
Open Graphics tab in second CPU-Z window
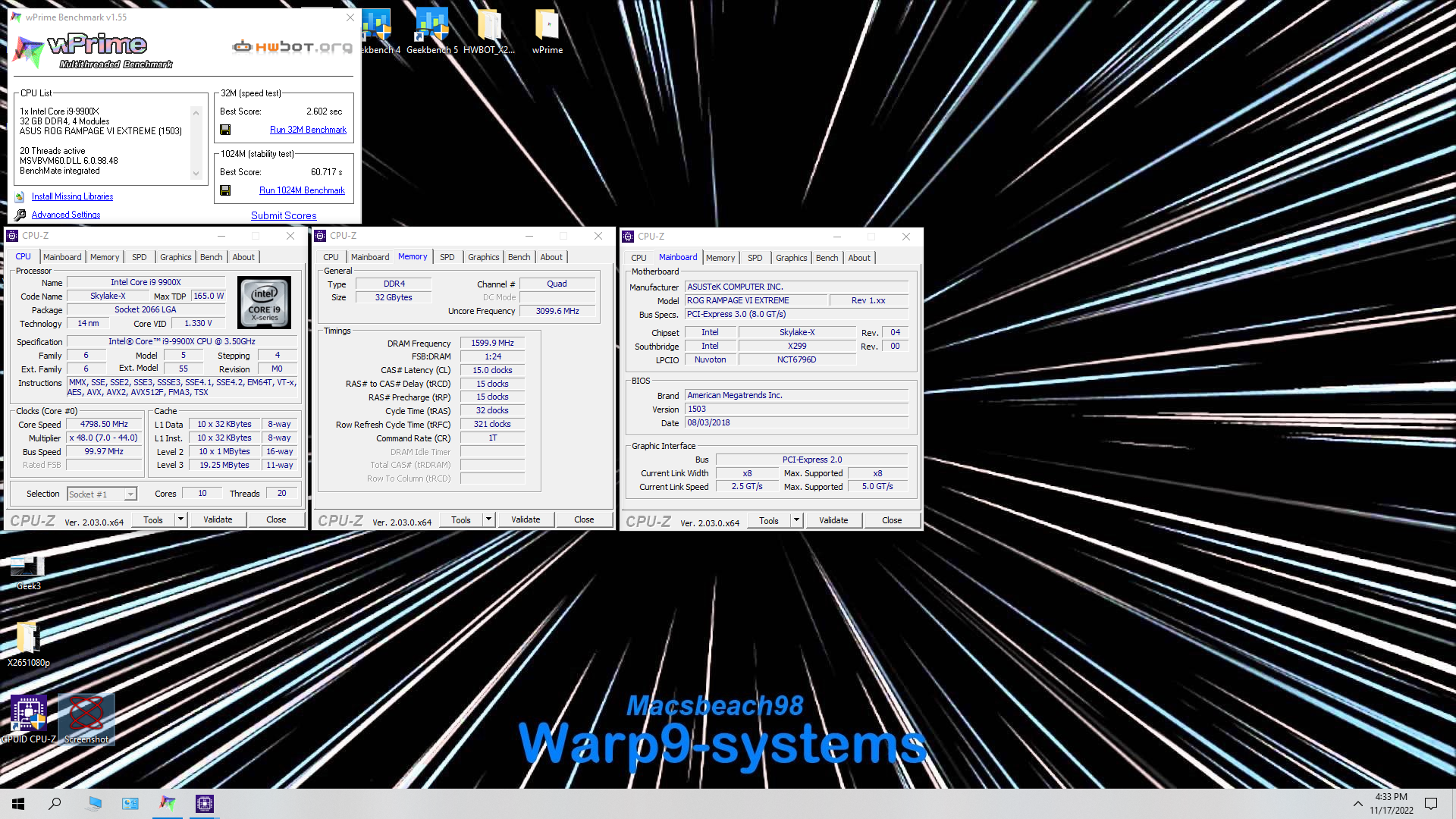point(483,257)
